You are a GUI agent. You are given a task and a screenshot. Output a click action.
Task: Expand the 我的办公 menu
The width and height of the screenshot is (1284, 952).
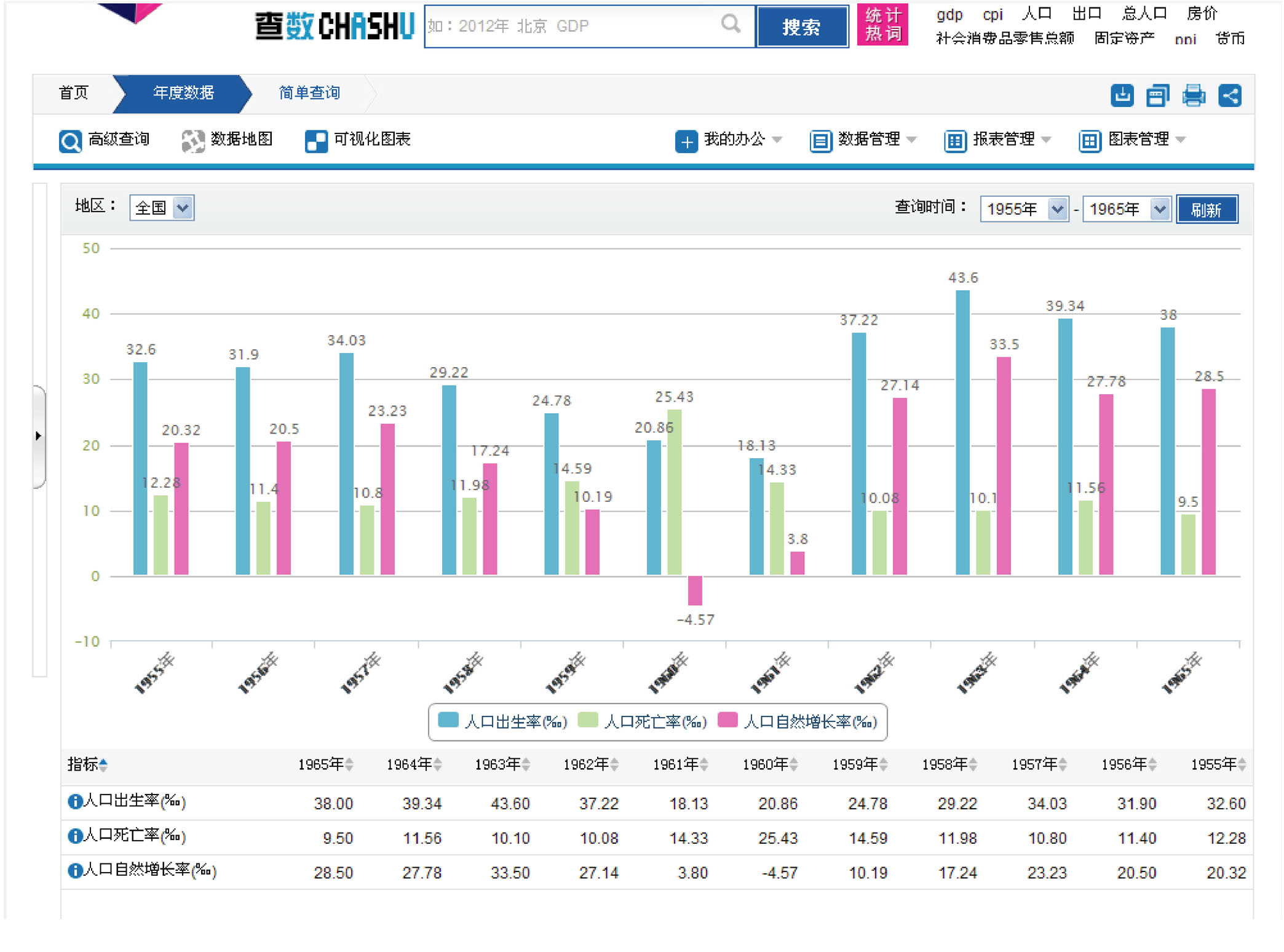tap(777, 140)
